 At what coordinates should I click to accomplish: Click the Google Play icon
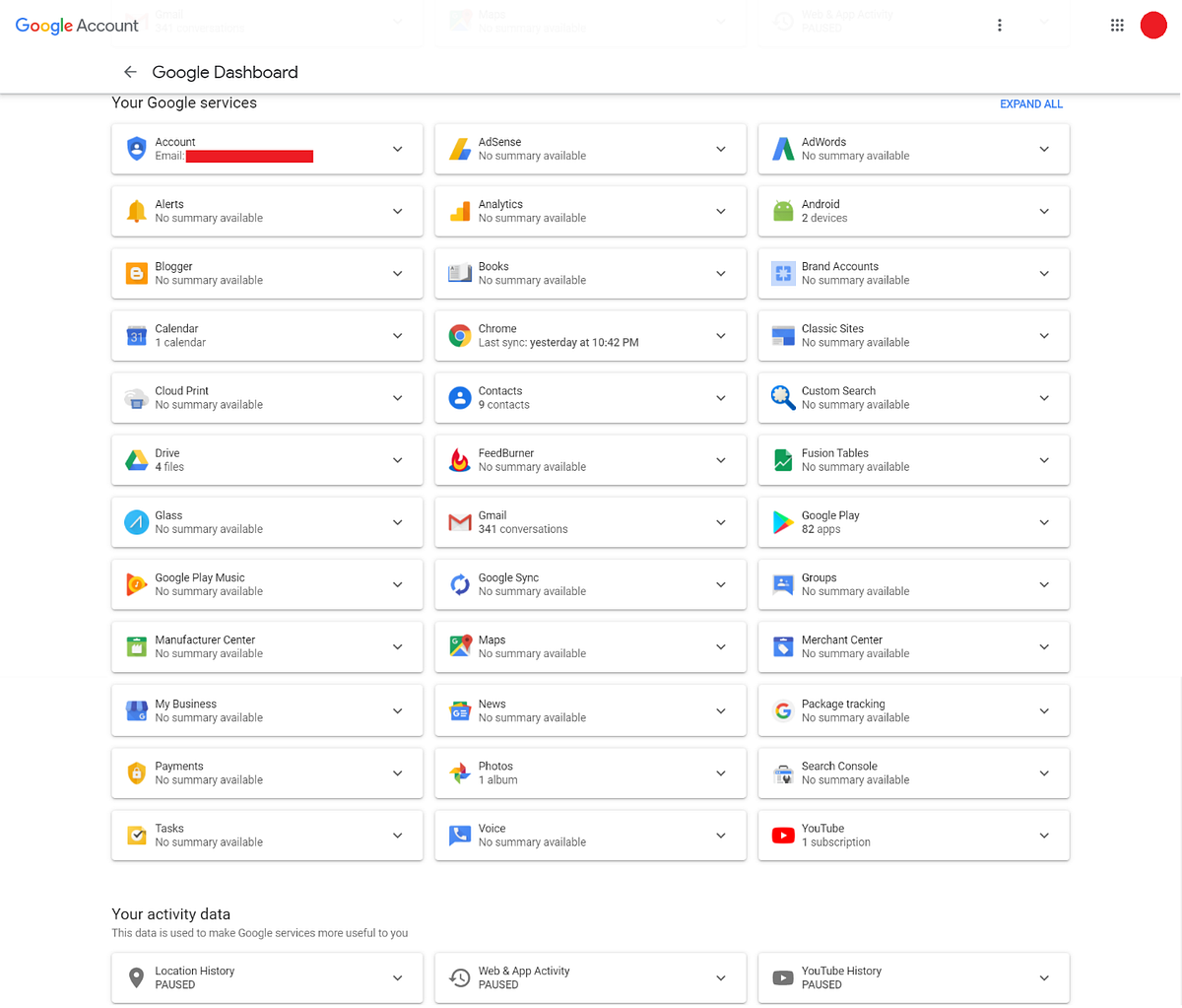tap(782, 522)
